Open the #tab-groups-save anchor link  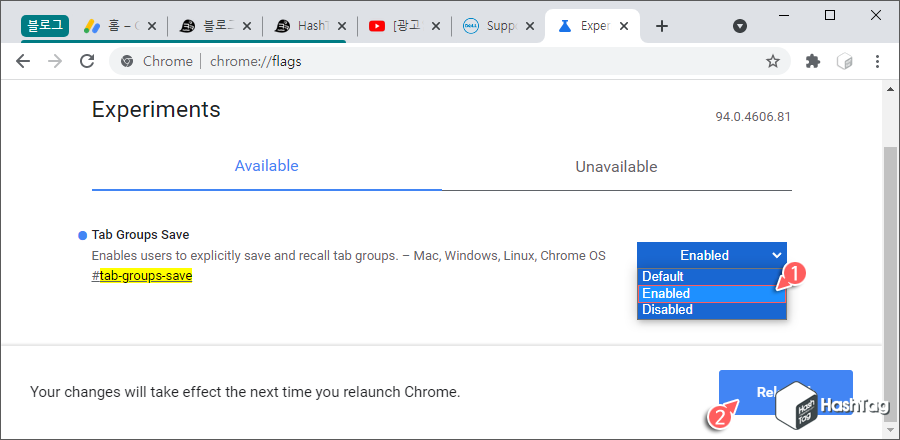coord(142,277)
